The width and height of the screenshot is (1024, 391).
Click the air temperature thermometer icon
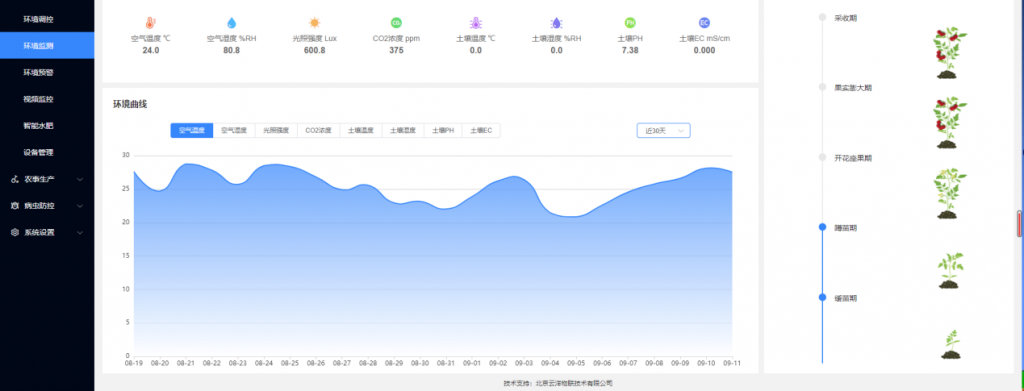point(151,23)
